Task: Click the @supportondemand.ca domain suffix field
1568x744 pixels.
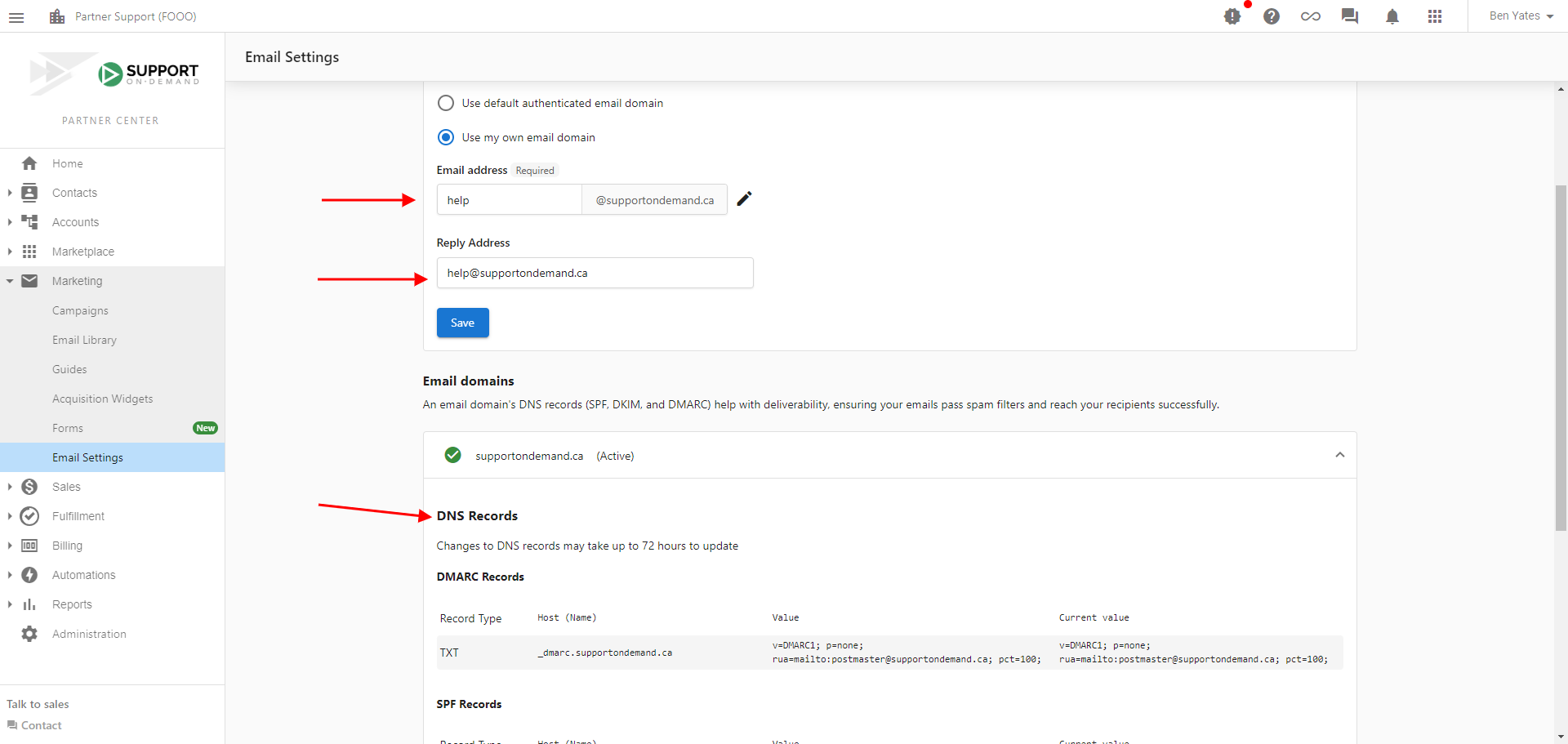Action: point(654,200)
